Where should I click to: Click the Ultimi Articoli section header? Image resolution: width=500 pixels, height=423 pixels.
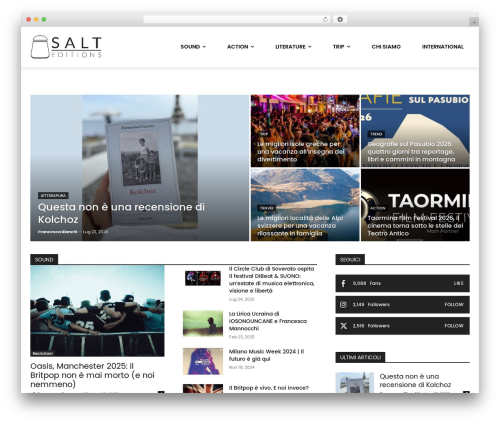click(360, 357)
